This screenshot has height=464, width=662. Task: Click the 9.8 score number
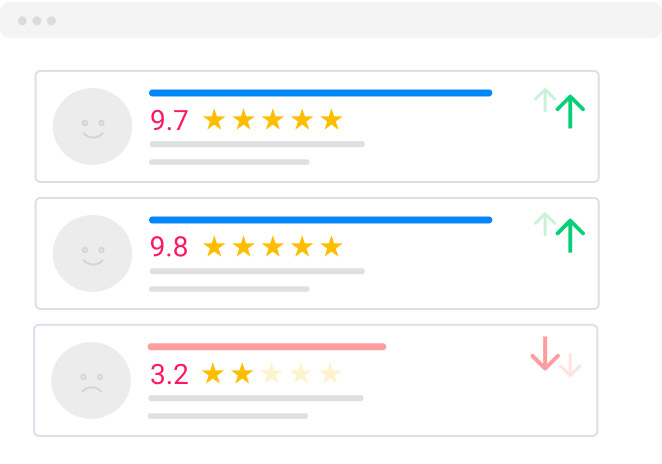coord(169,247)
